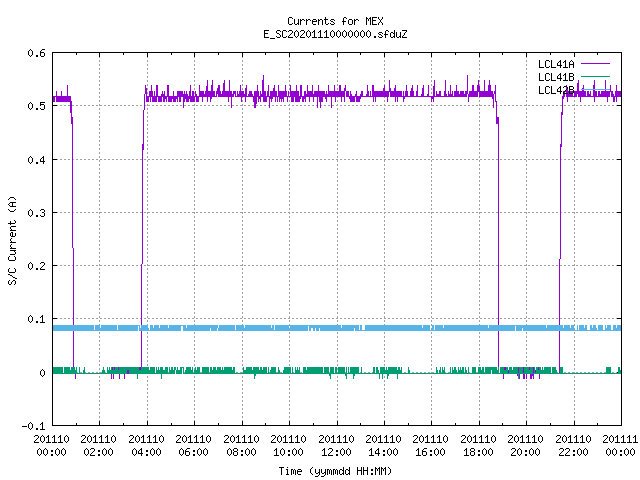This screenshot has height=480, width=640.
Task: Click the 201110 04:00 x-axis tick label
Action: [147, 446]
